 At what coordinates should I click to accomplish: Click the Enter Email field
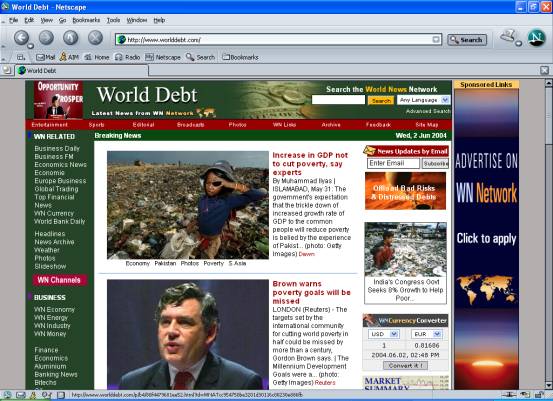pos(393,163)
